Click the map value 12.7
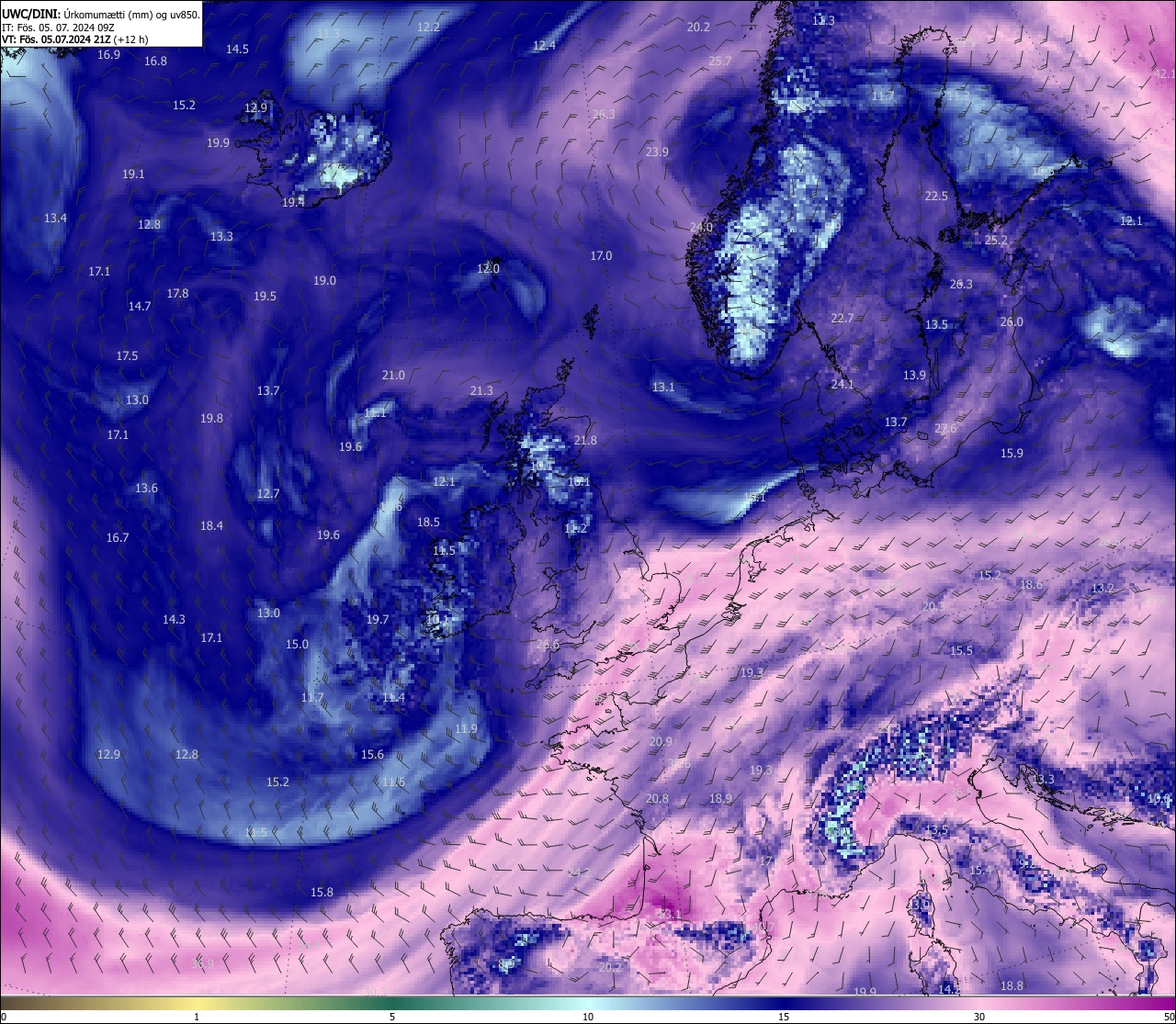Screen dimensions: 1176x1024 268,494
